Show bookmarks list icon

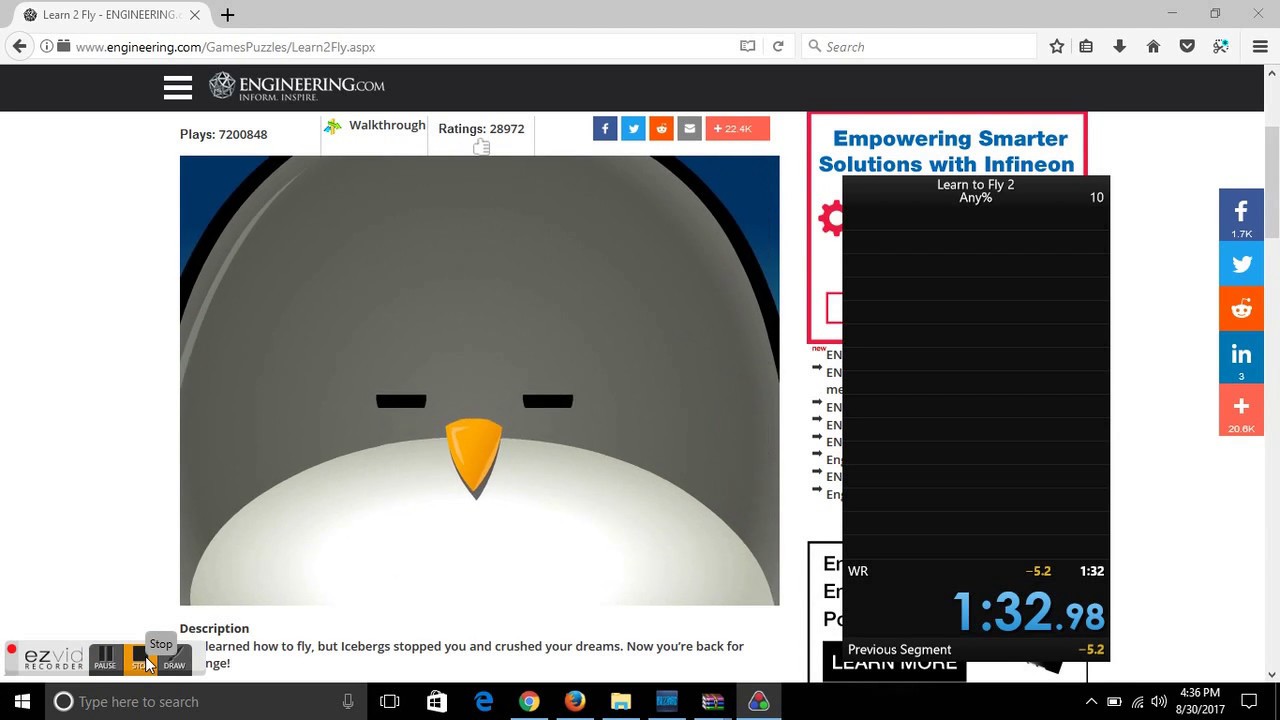click(1086, 46)
